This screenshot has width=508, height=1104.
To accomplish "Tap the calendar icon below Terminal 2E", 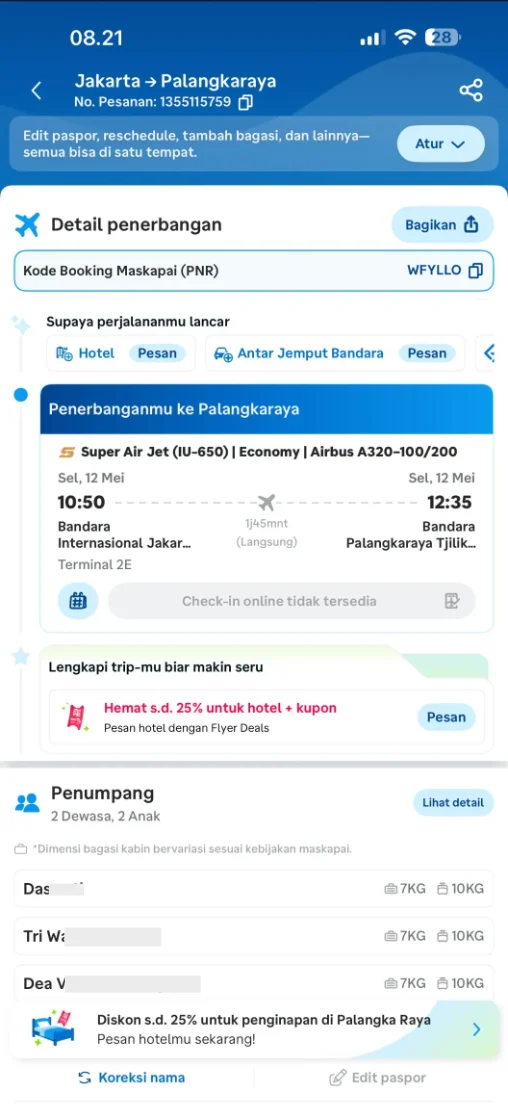I will (77, 601).
